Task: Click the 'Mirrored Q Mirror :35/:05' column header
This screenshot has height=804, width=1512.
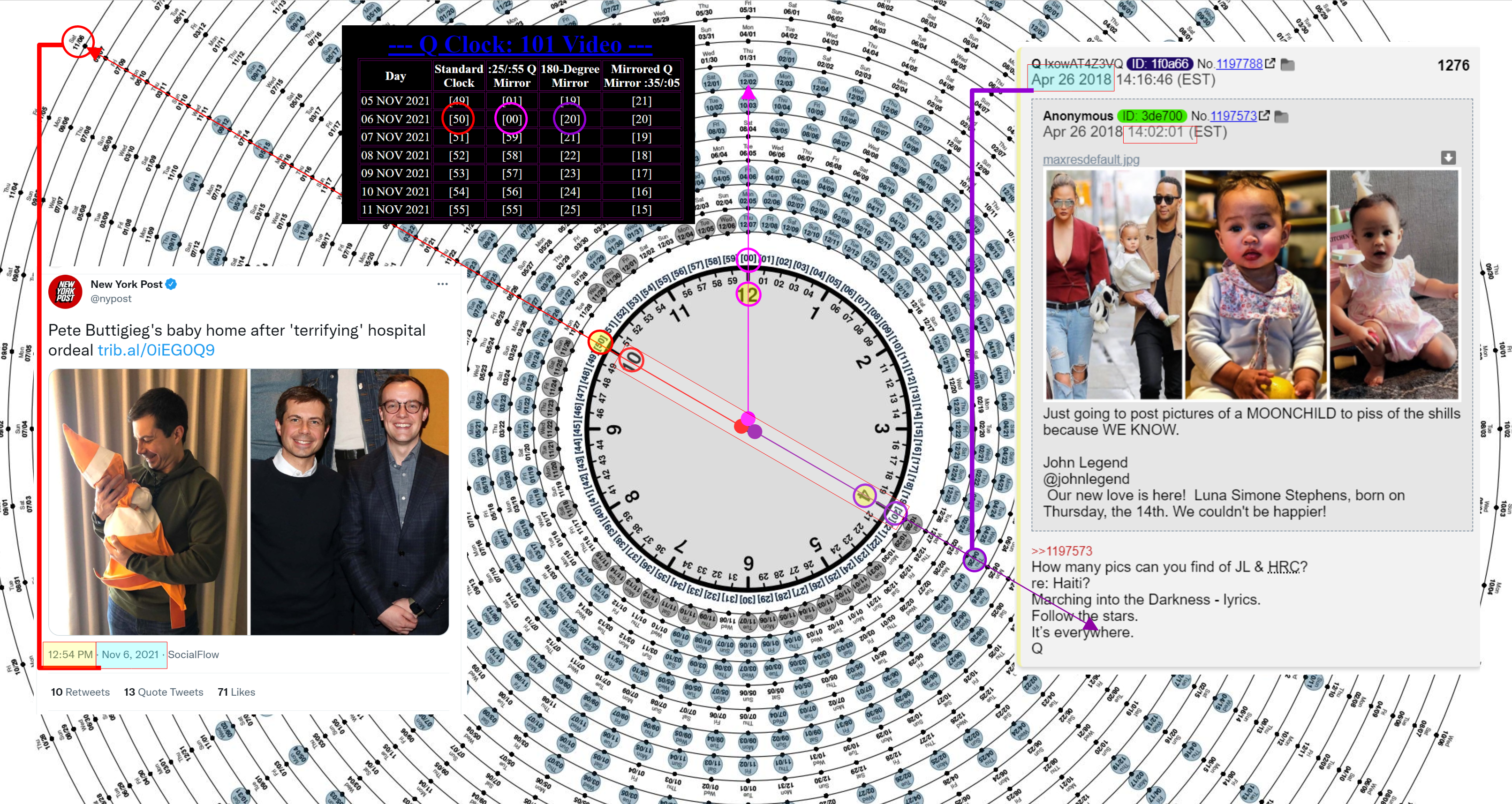Action: tap(642, 75)
